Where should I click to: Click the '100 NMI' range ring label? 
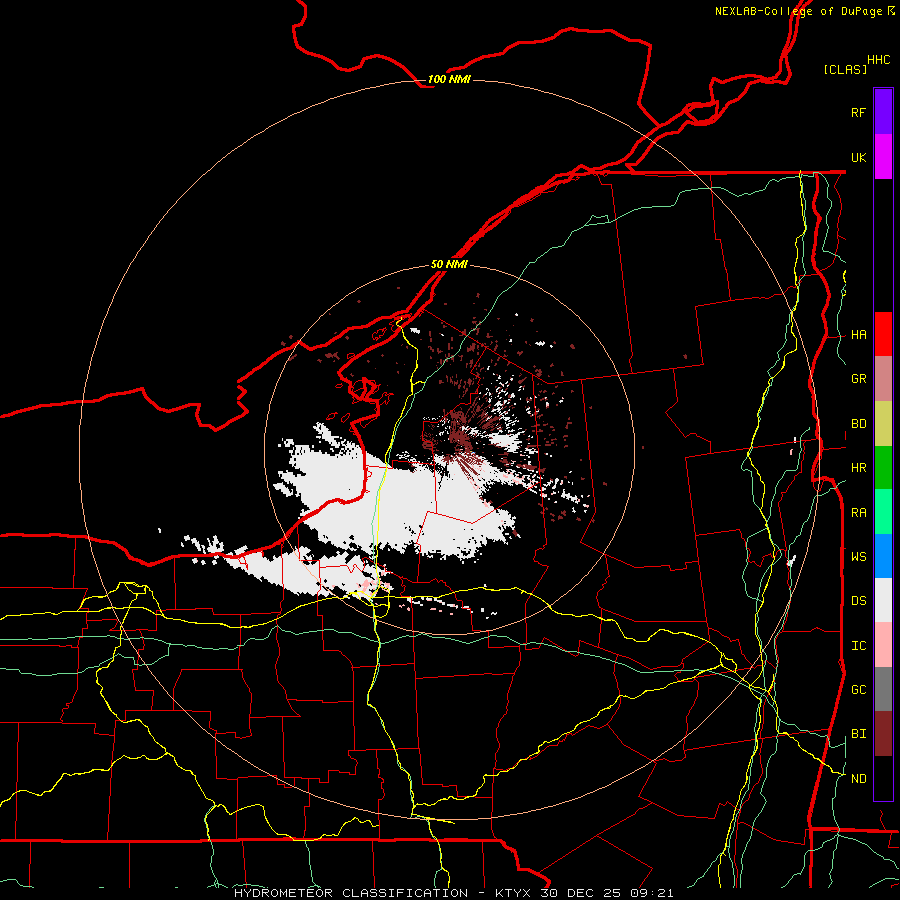tap(449, 79)
